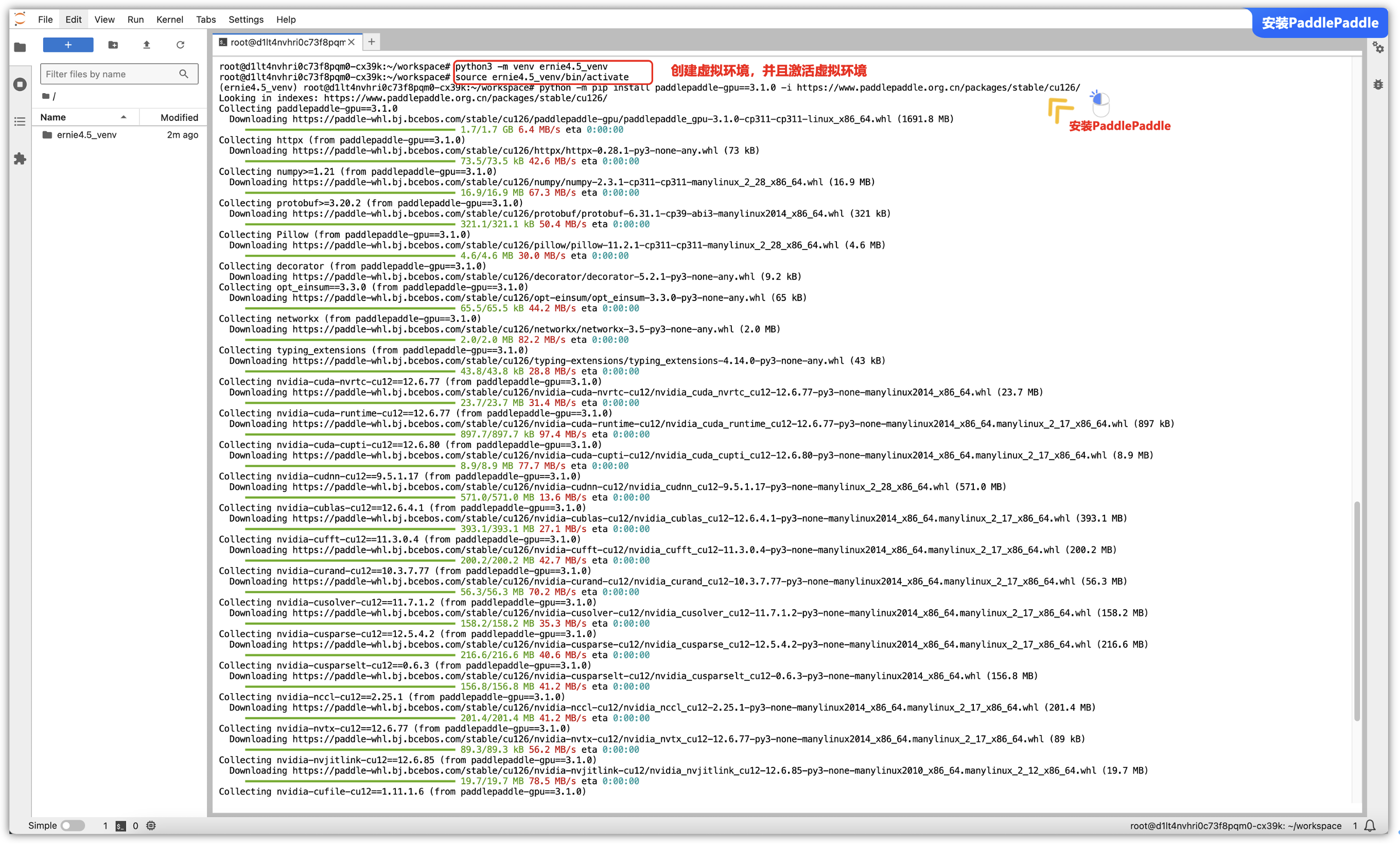Open the Help menu
Image resolution: width=1400 pixels, height=845 pixels.
pyautogui.click(x=286, y=20)
